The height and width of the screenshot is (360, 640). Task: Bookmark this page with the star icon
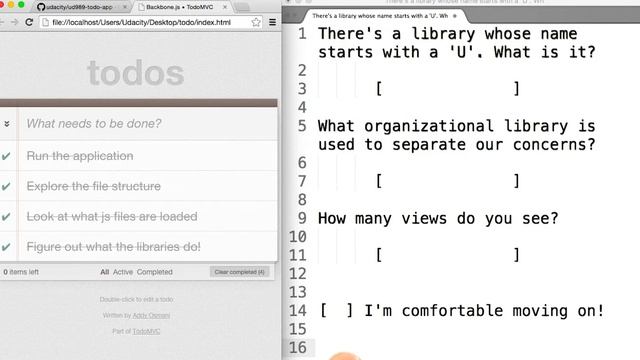coord(256,22)
